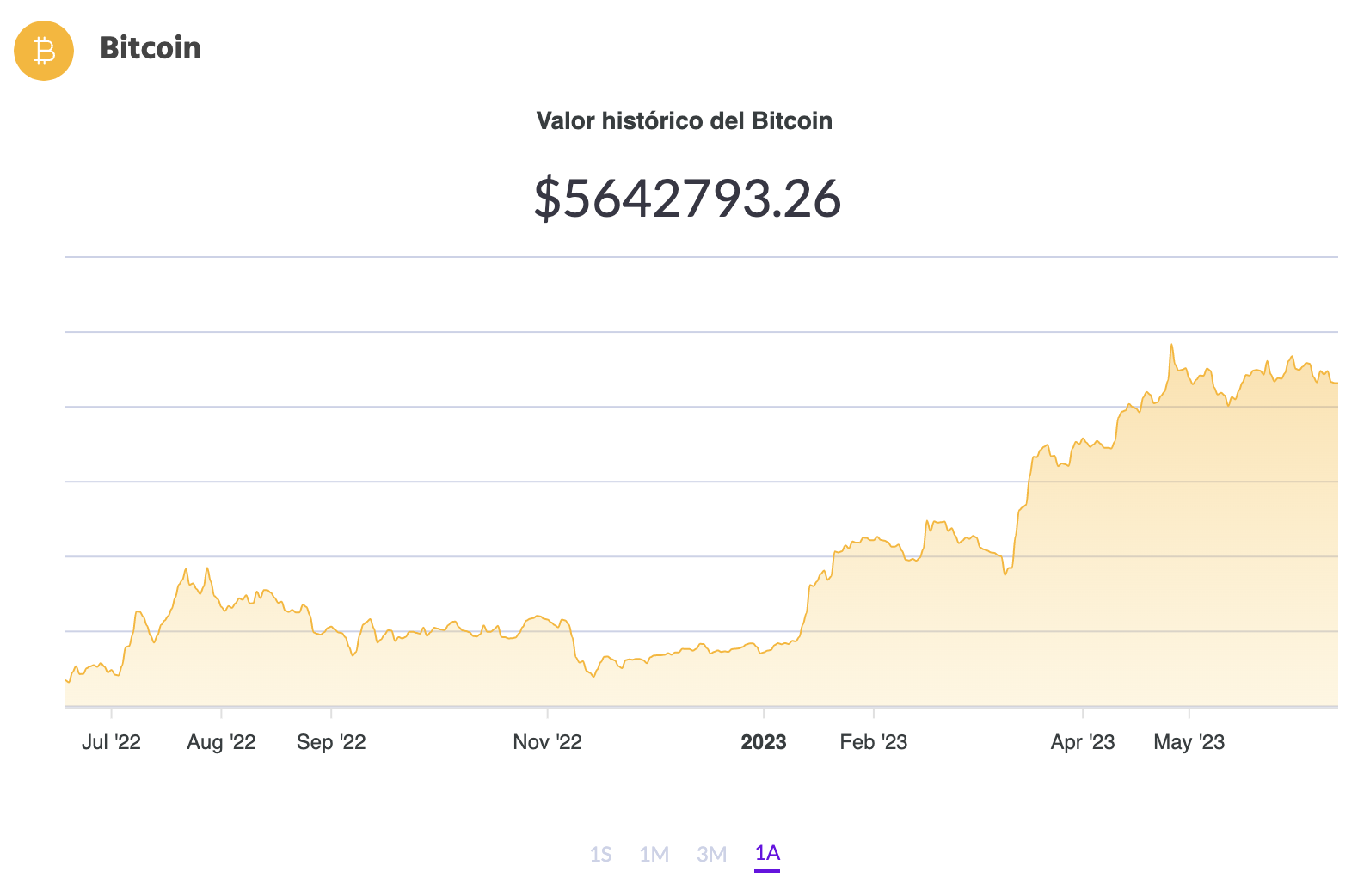Click the Valor histórico del Bitcoin title

(685, 121)
